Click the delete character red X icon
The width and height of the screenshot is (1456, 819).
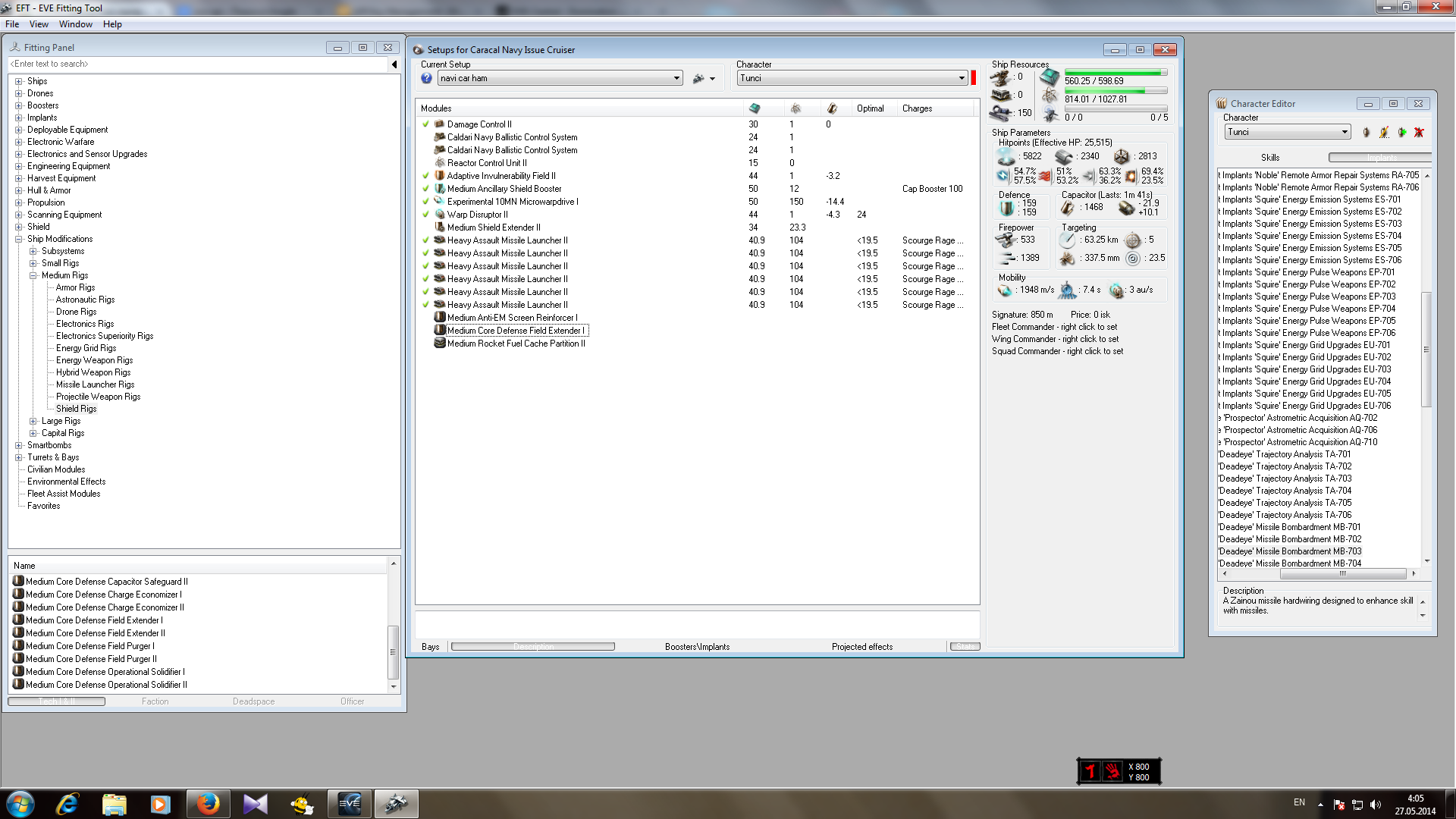(1419, 133)
